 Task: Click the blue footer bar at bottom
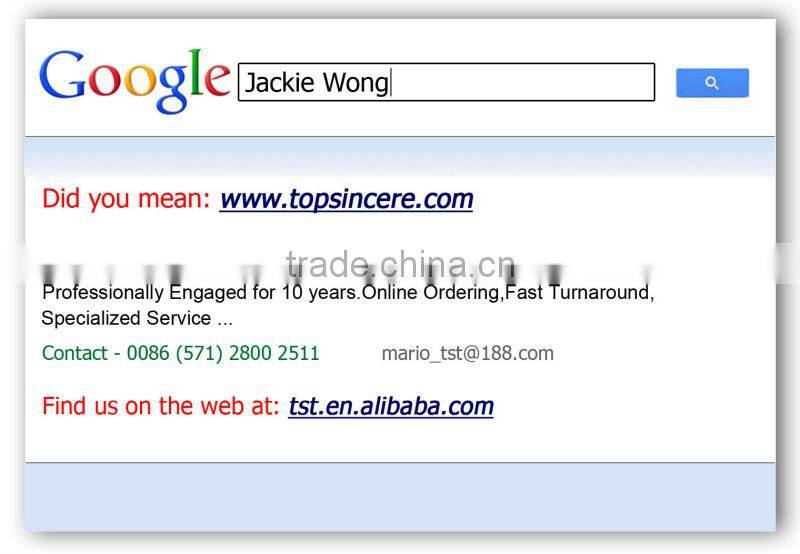(x=400, y=497)
